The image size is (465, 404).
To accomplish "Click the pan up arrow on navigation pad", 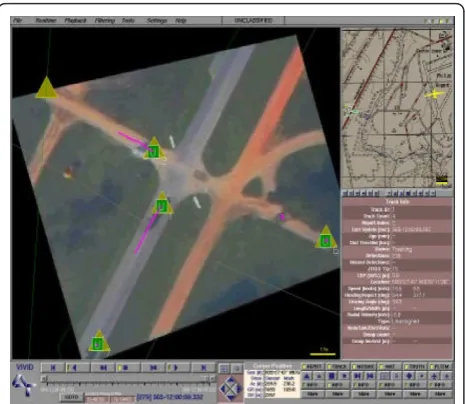I will tap(231, 380).
